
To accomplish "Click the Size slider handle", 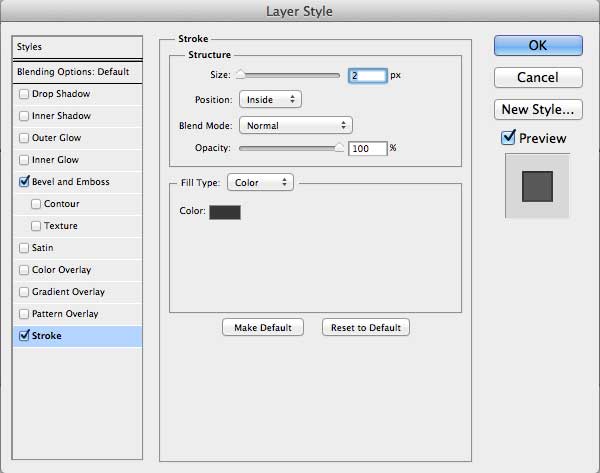I will 241,74.
